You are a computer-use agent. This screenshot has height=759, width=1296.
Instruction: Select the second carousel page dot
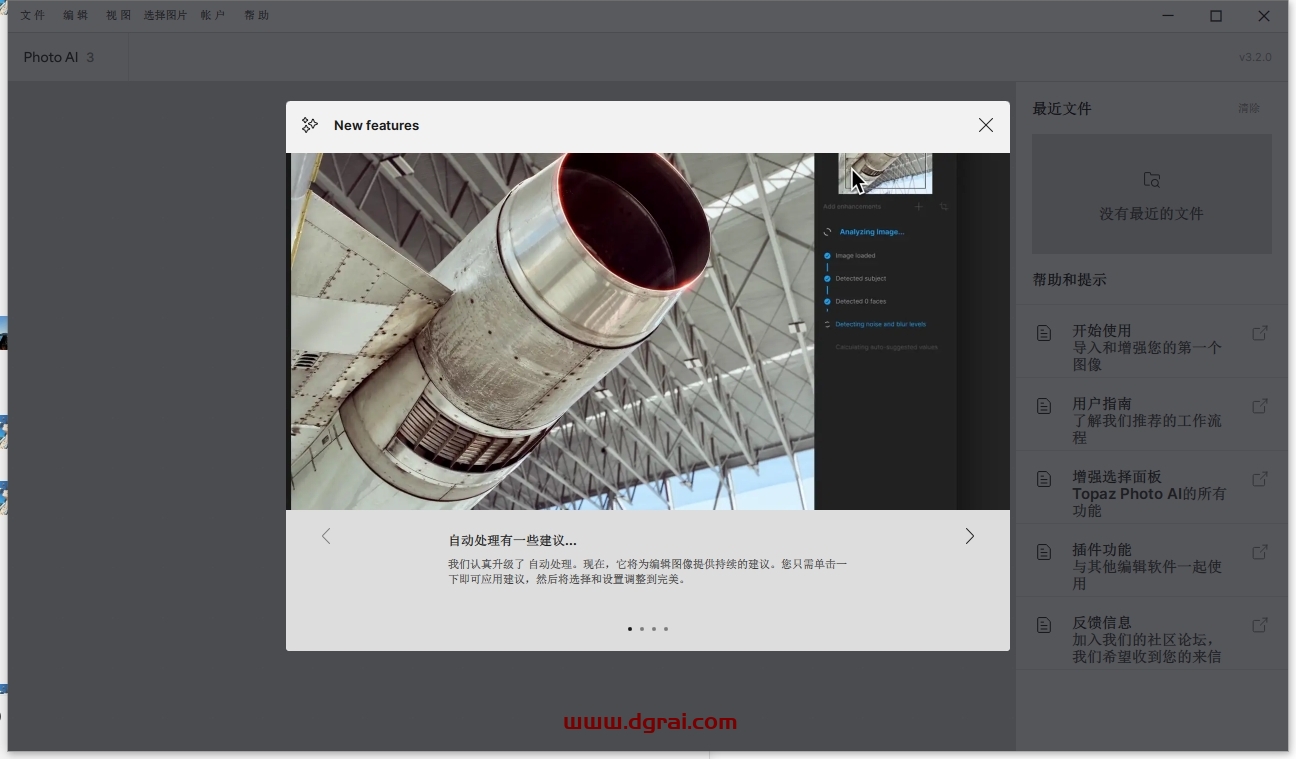(642, 629)
